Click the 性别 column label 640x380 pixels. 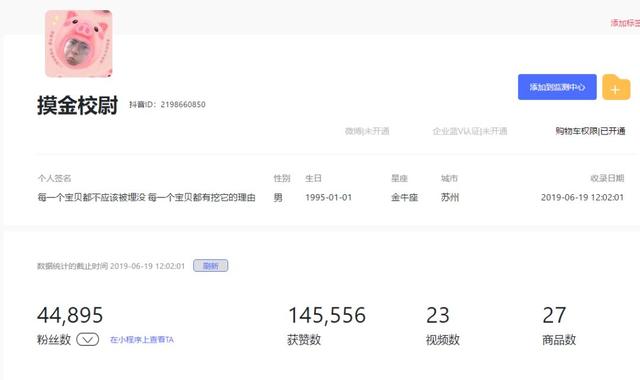coord(282,178)
